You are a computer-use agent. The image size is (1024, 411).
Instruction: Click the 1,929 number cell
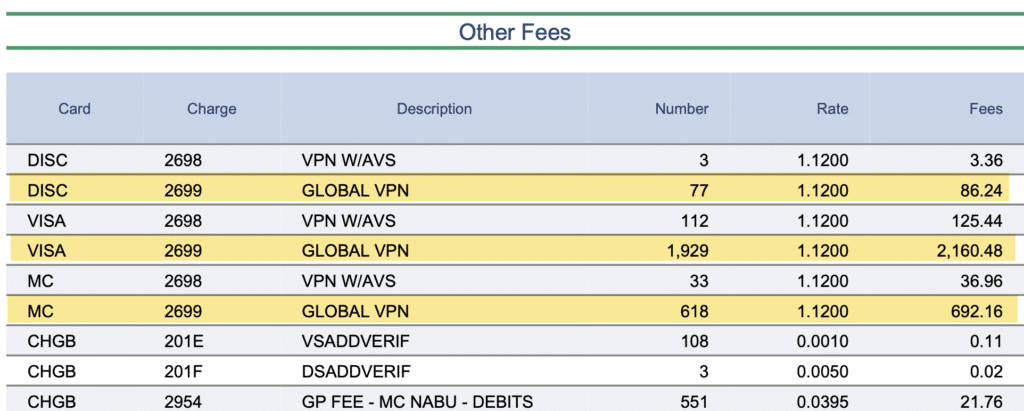point(688,250)
